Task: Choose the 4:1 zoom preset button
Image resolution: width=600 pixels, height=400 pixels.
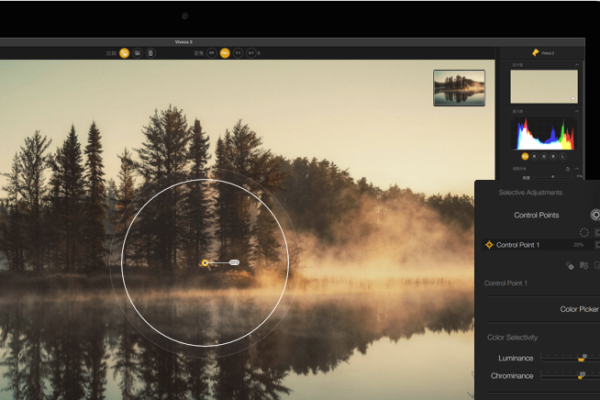Action: 251,53
